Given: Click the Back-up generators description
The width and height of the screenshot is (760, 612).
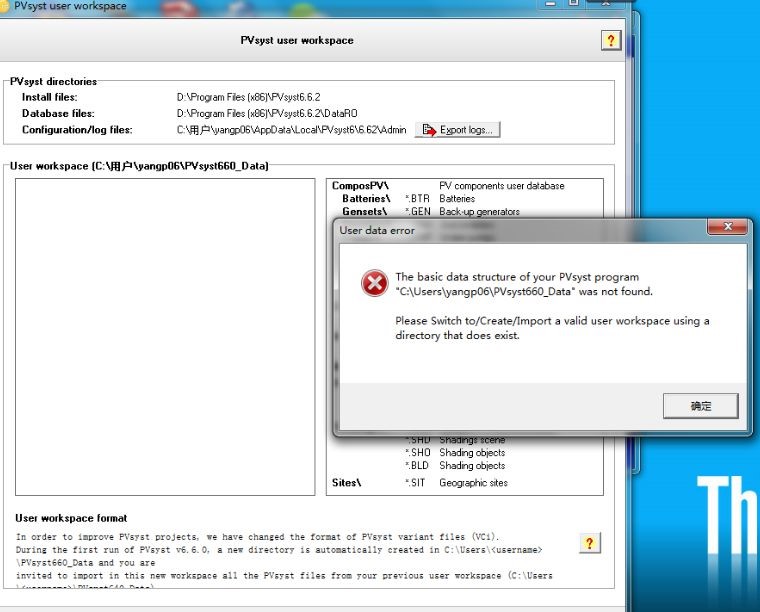Looking at the screenshot, I should 479,212.
